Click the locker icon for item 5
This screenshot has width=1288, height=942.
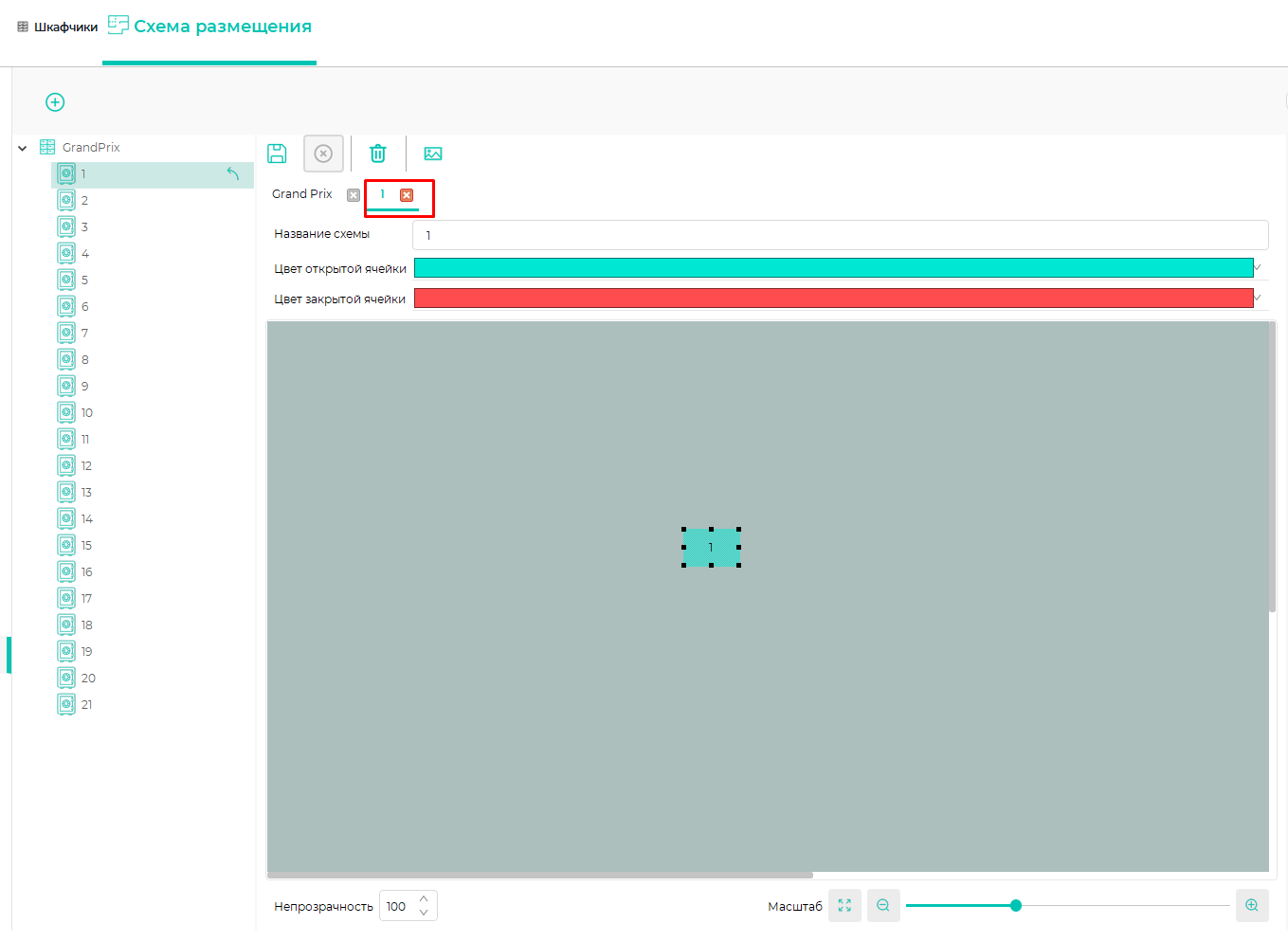point(66,280)
